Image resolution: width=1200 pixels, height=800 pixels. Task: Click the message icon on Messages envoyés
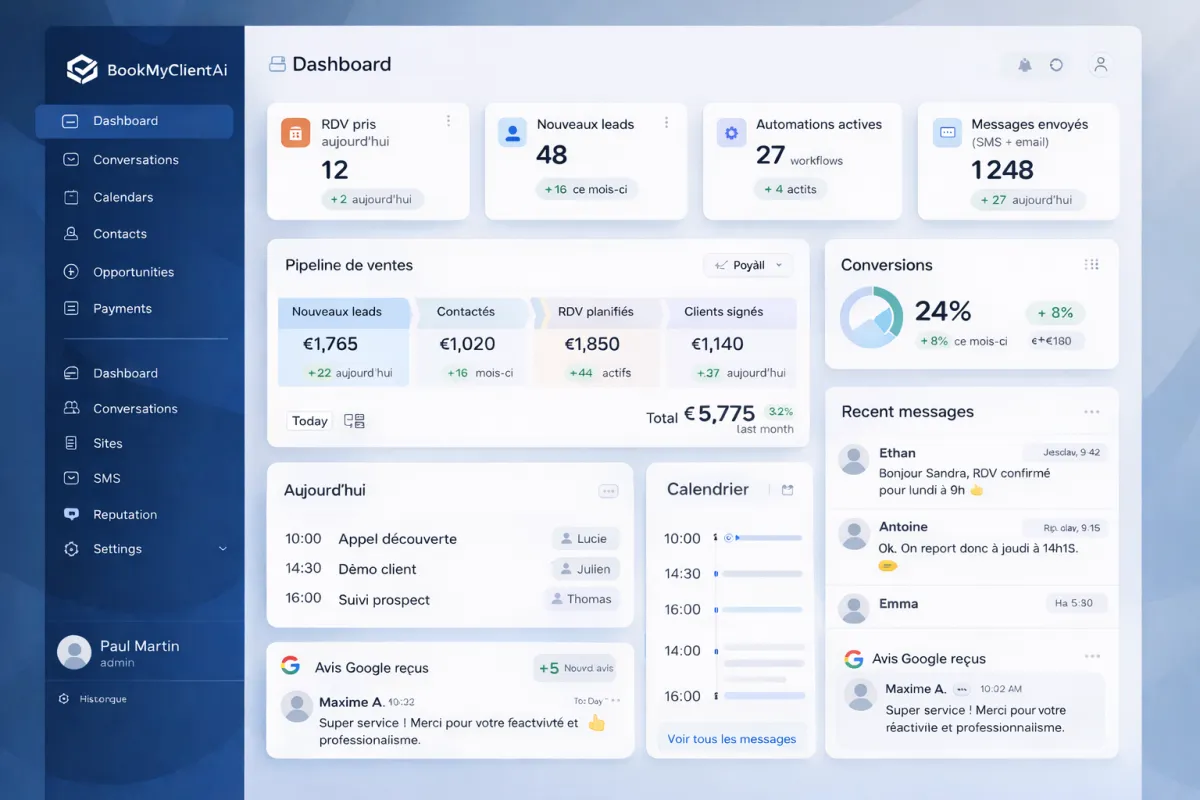pyautogui.click(x=947, y=132)
